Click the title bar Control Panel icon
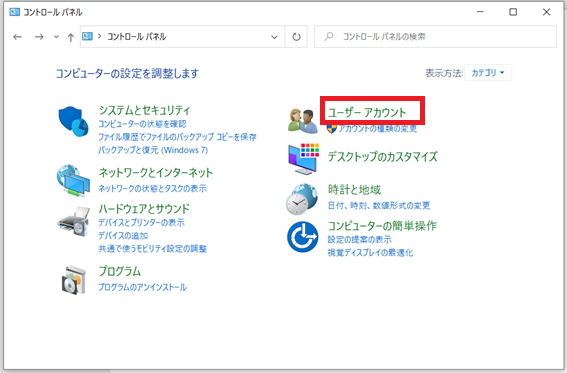 tap(14, 12)
